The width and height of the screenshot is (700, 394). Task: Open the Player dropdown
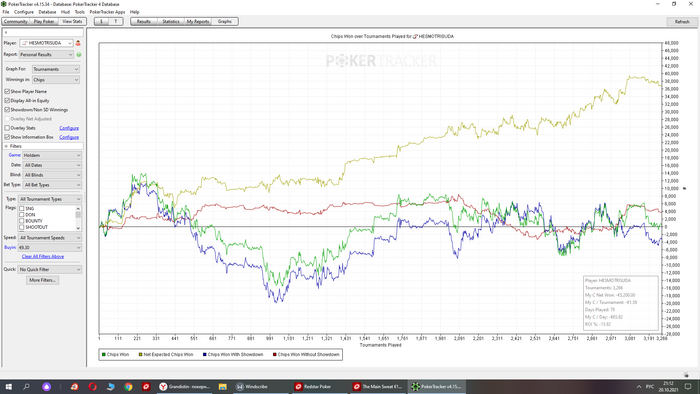(x=46, y=43)
